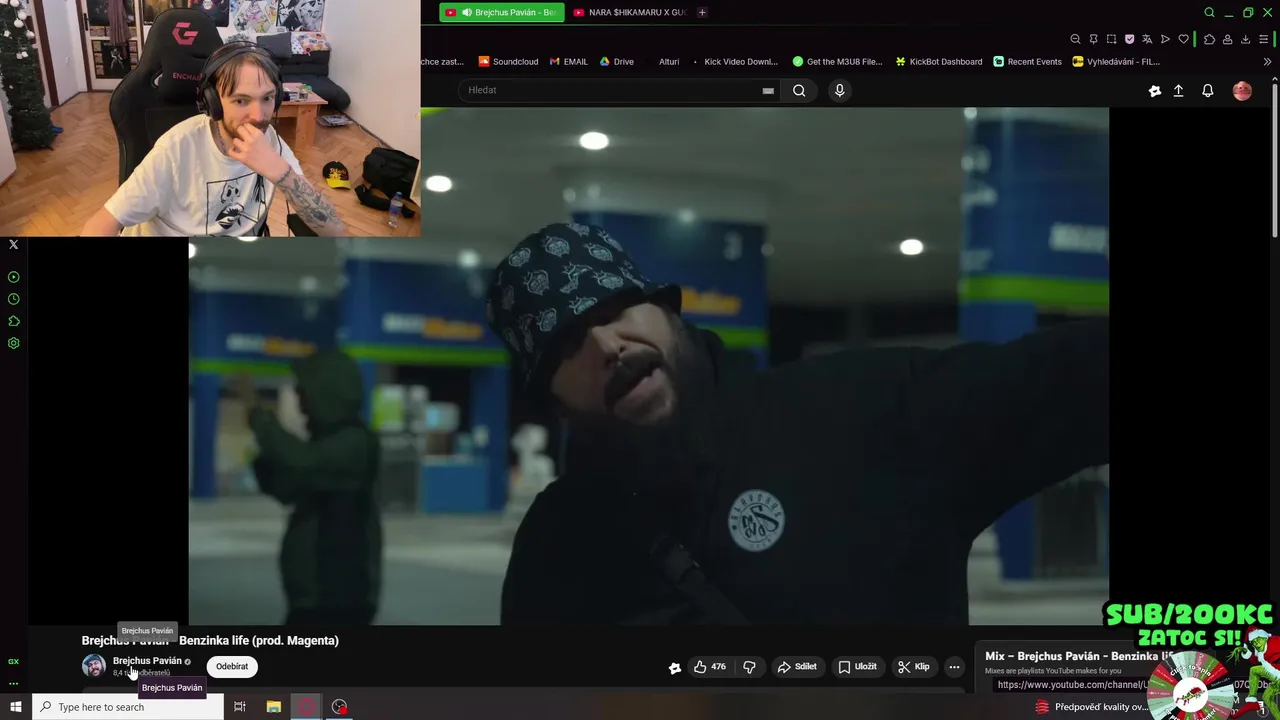Open the Get the M3U8 File bookmark
Viewport: 1280px width, 720px height.
pyautogui.click(x=837, y=62)
